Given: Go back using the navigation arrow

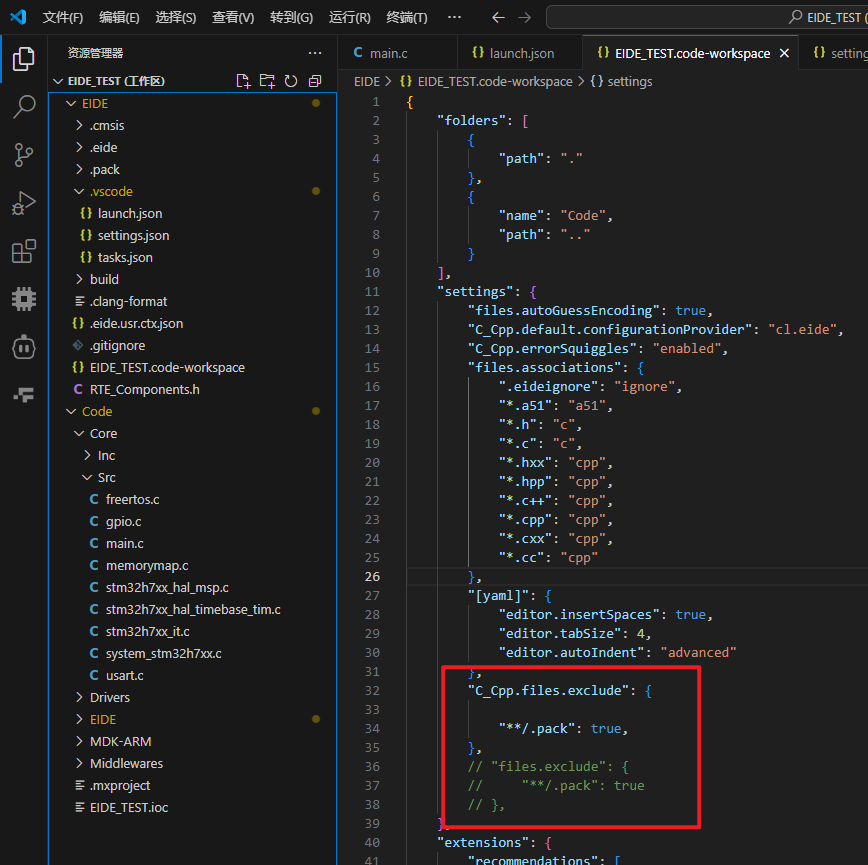Looking at the screenshot, I should (498, 18).
